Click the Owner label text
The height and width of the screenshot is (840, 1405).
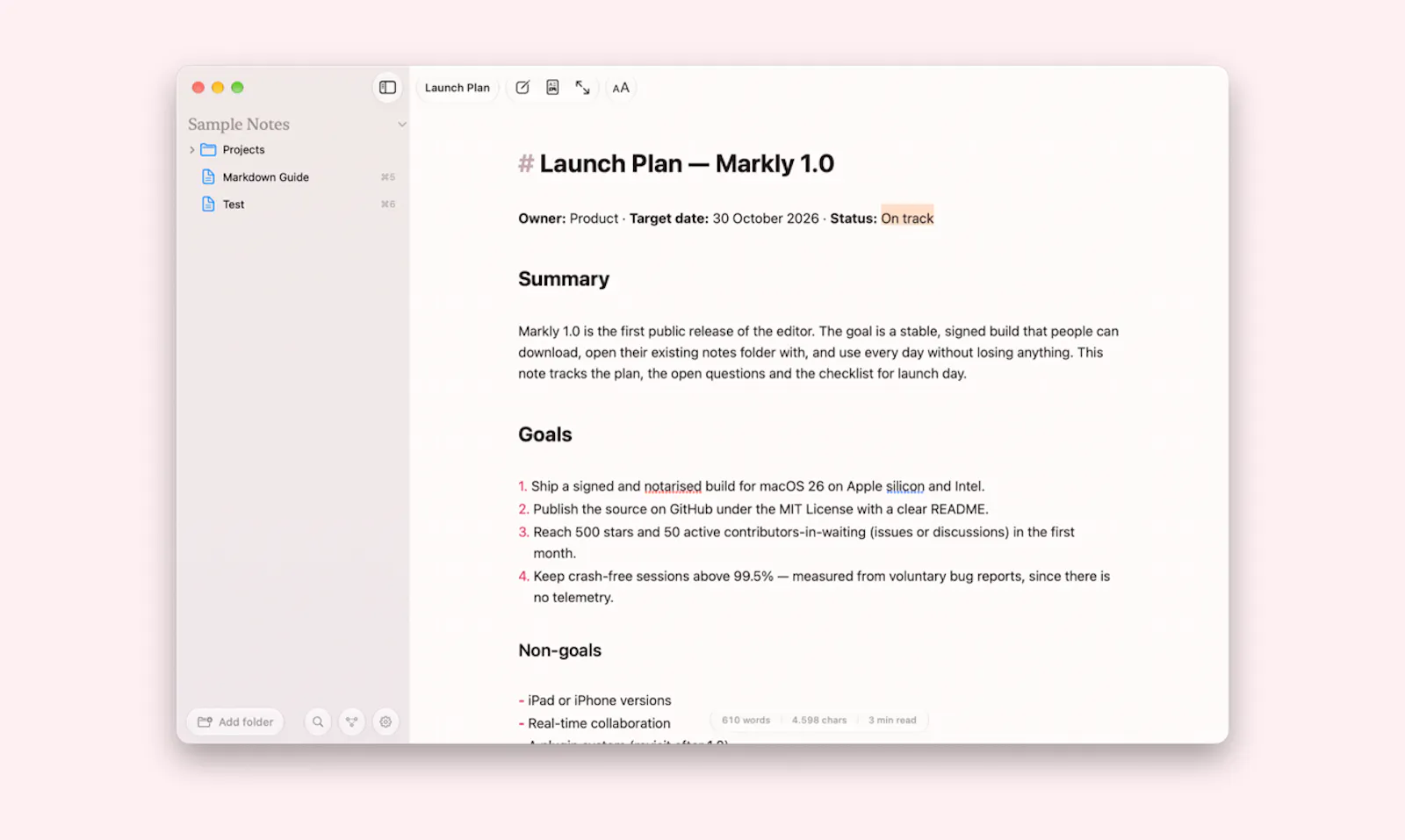pyautogui.click(x=542, y=219)
